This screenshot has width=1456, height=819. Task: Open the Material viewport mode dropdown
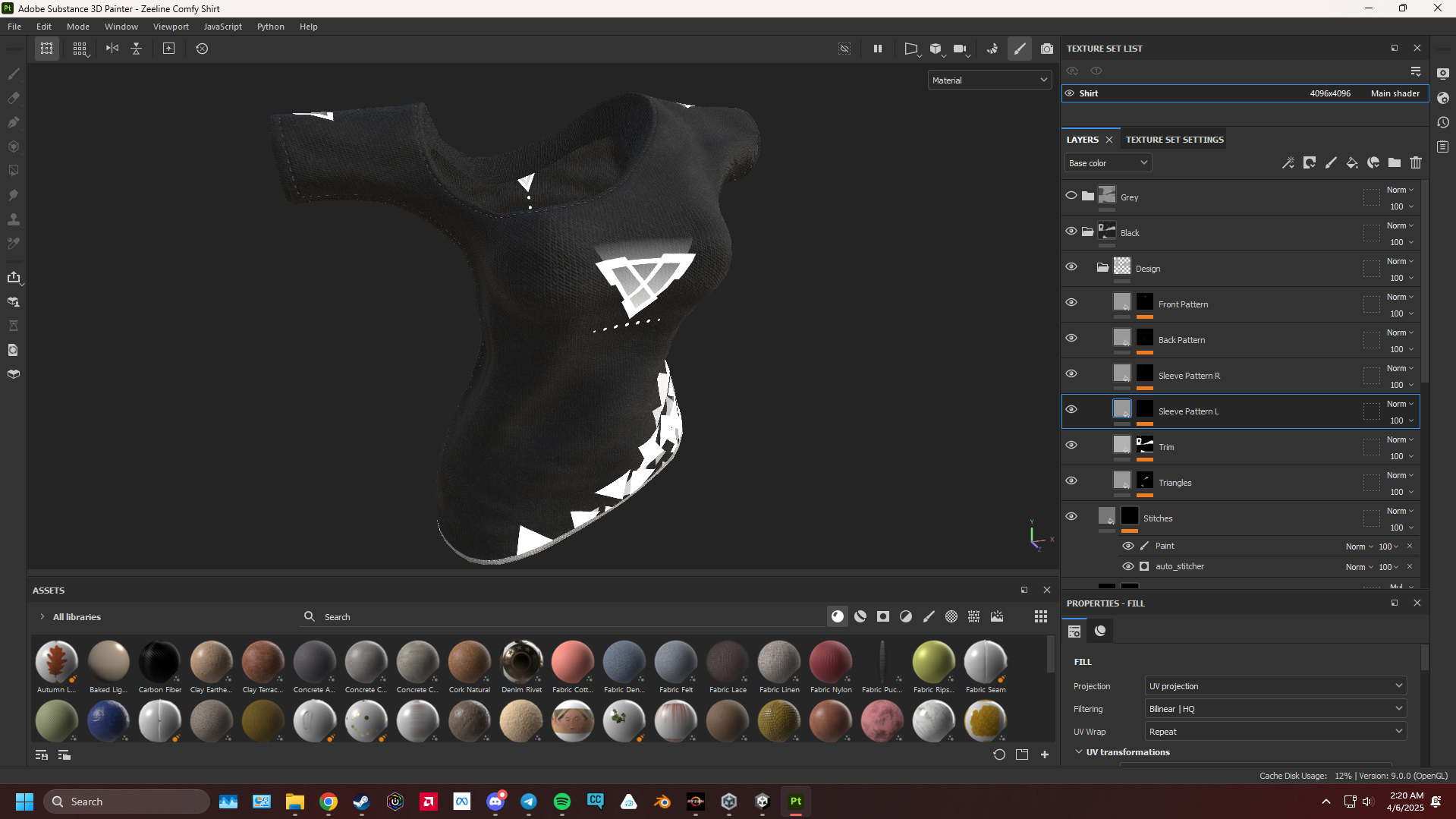coord(989,80)
